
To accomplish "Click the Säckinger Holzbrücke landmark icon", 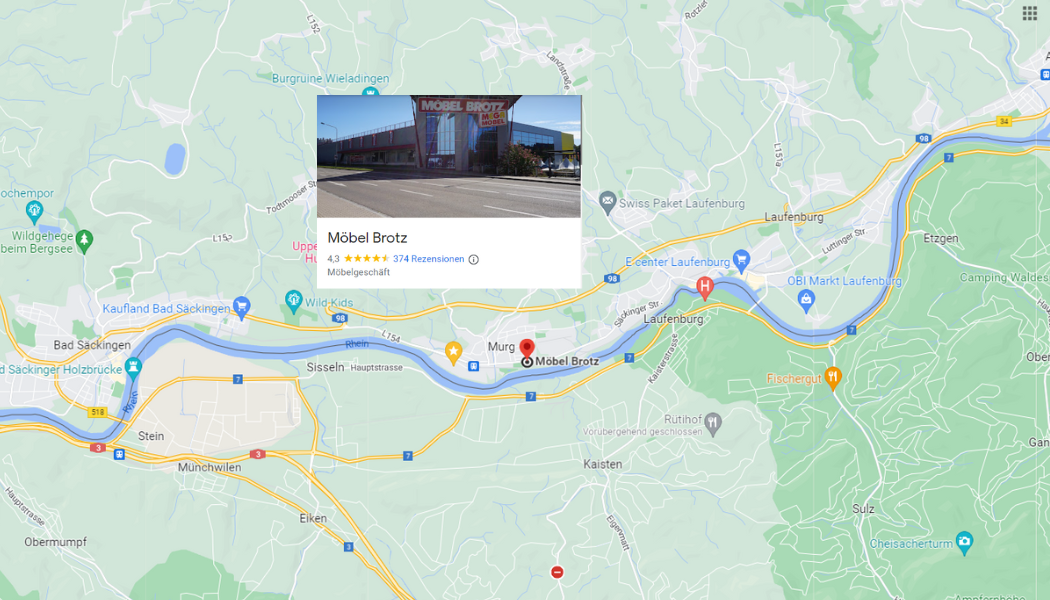I will [x=133, y=368].
